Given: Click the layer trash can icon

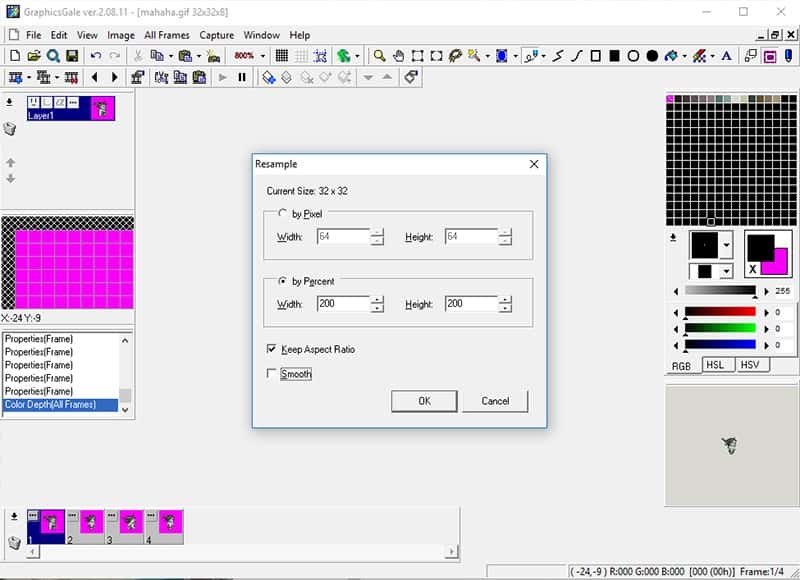Looking at the screenshot, I should pos(10,129).
